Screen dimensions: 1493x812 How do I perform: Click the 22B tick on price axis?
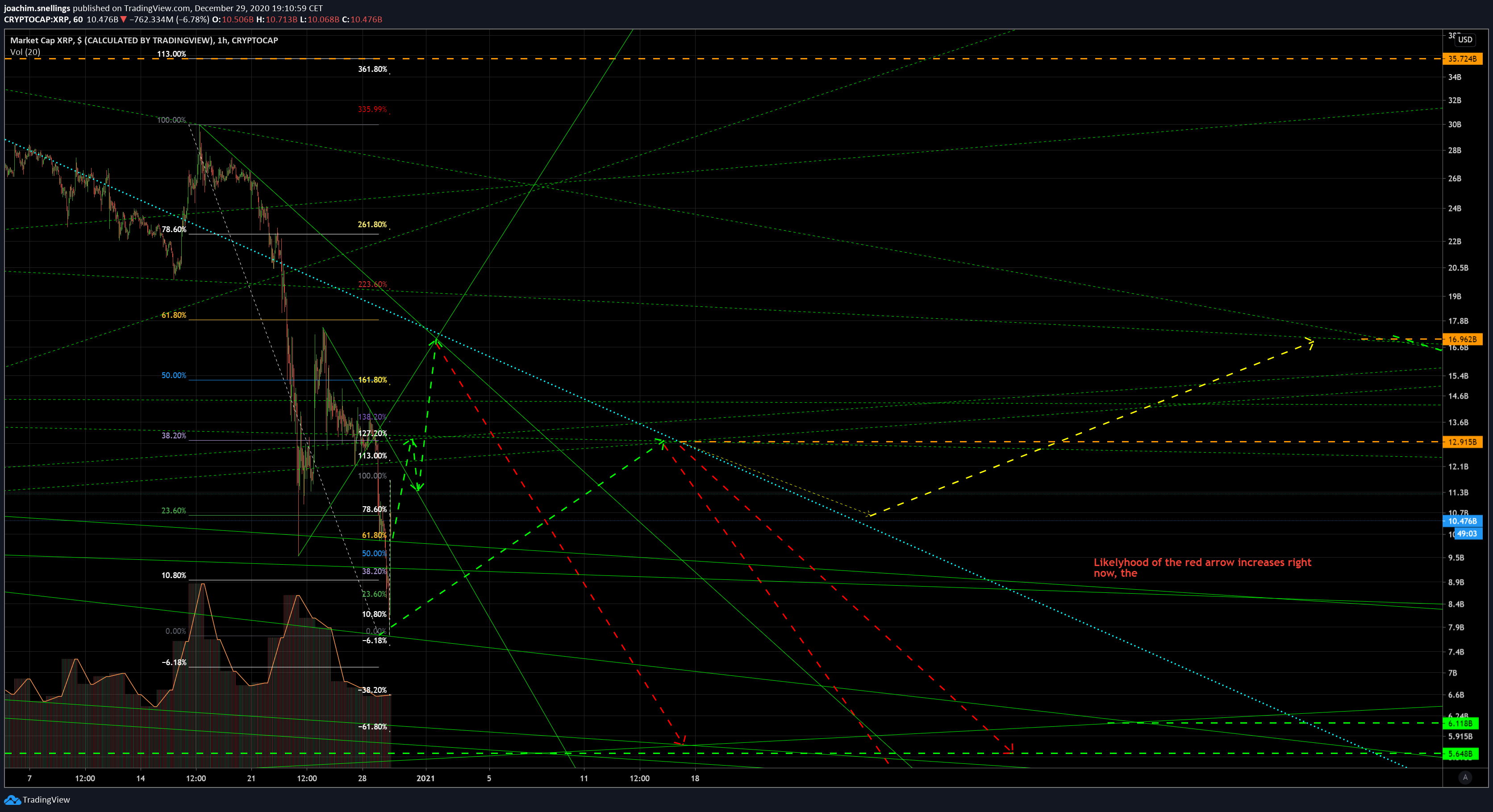pos(1455,241)
